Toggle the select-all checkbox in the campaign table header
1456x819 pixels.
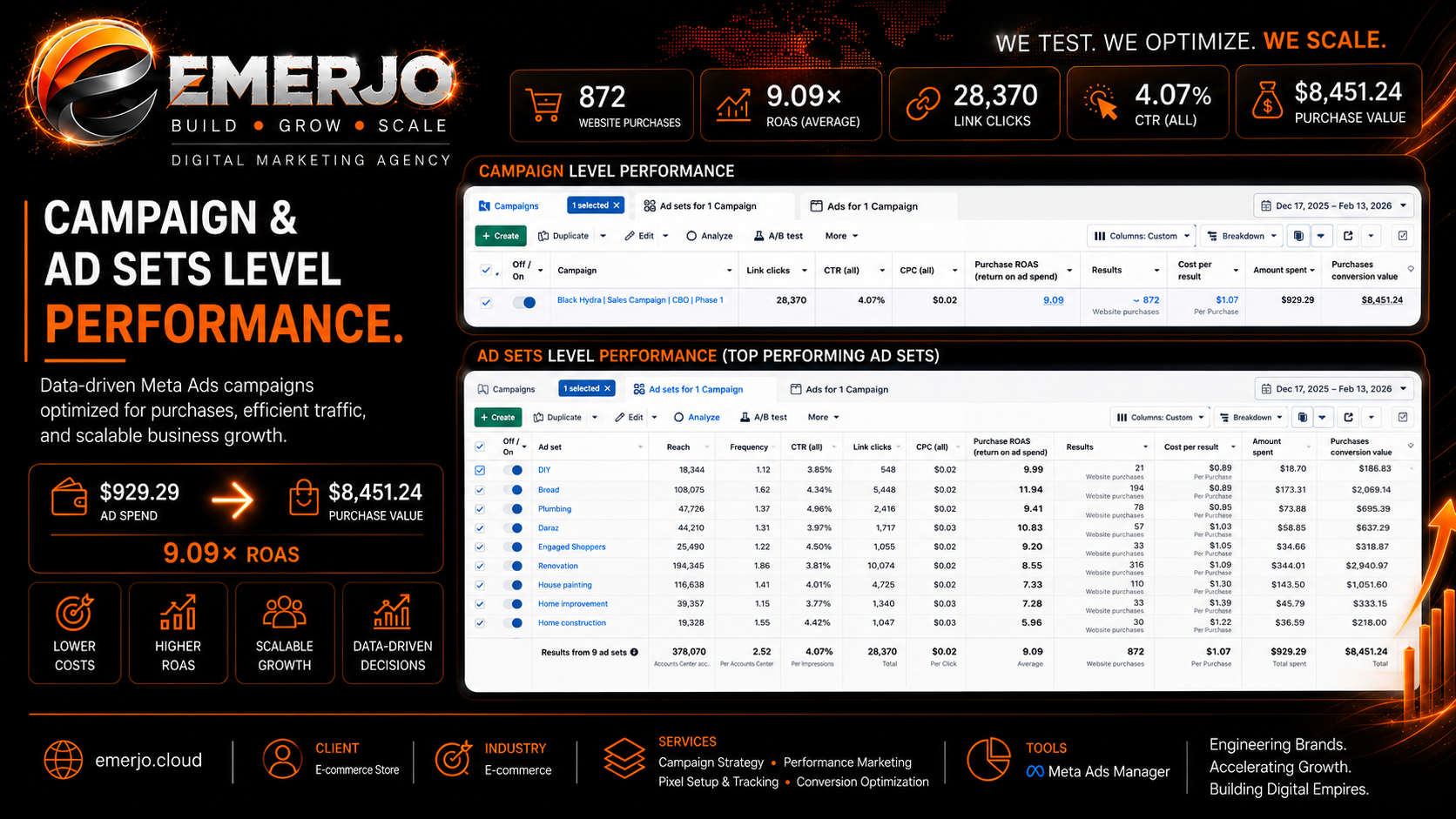pyautogui.click(x=486, y=271)
